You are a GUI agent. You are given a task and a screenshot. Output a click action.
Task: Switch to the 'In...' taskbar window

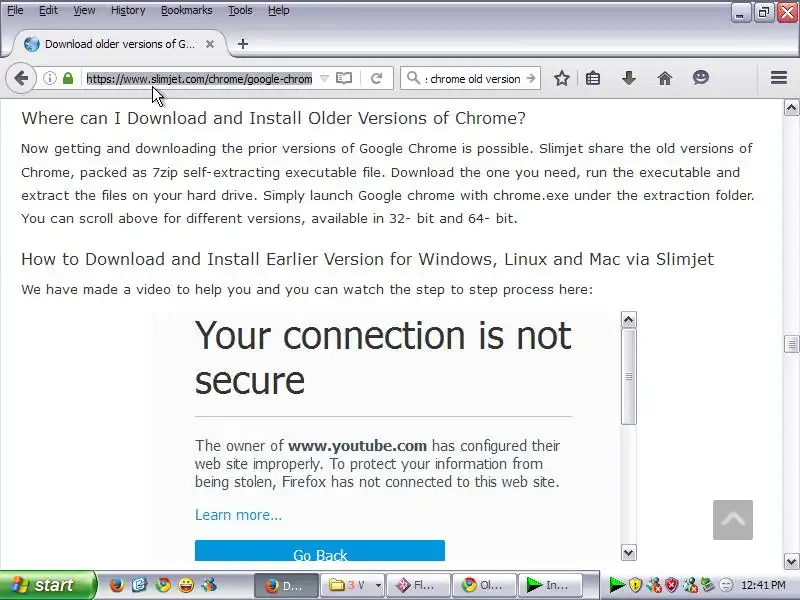pos(550,585)
